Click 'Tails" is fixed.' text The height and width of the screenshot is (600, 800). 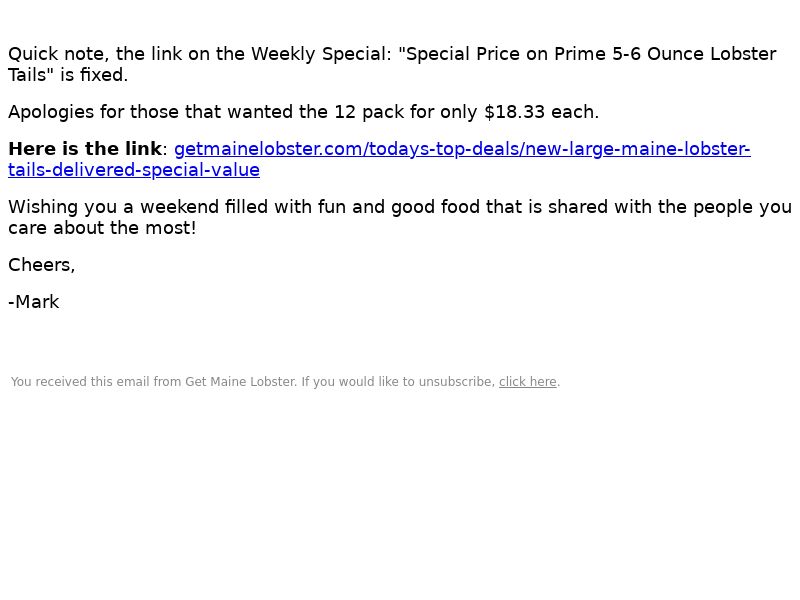[x=68, y=74]
